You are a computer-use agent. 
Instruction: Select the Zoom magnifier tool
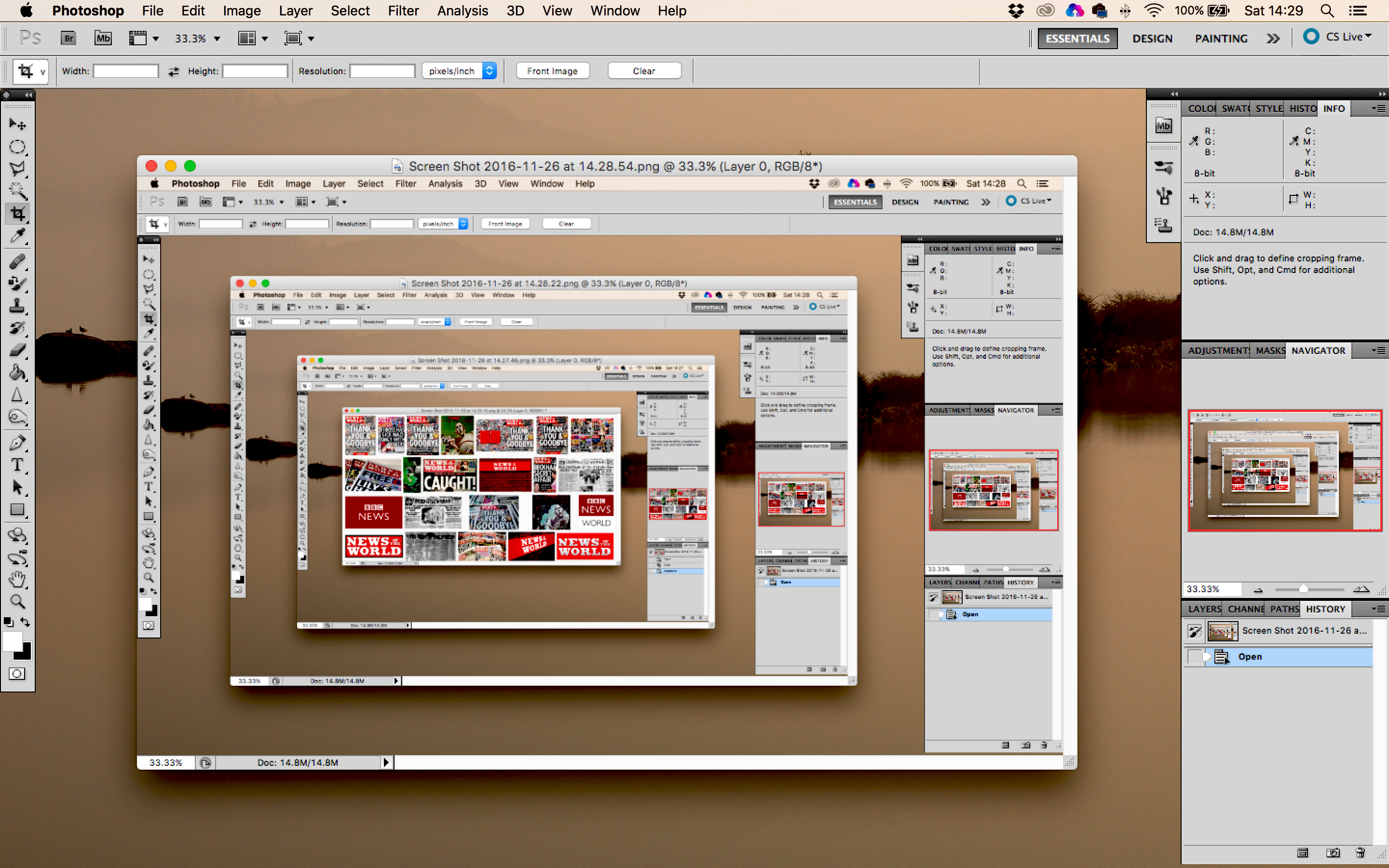tap(17, 602)
